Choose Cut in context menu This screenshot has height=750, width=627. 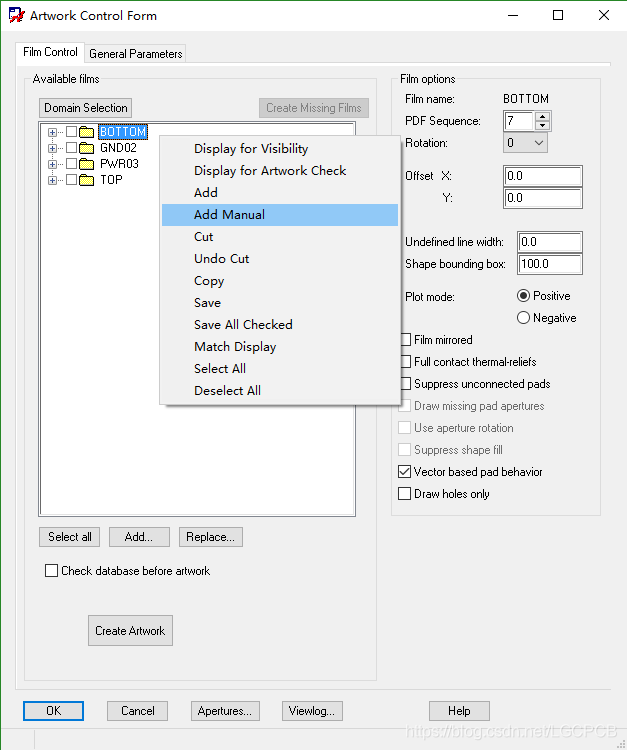(280, 237)
